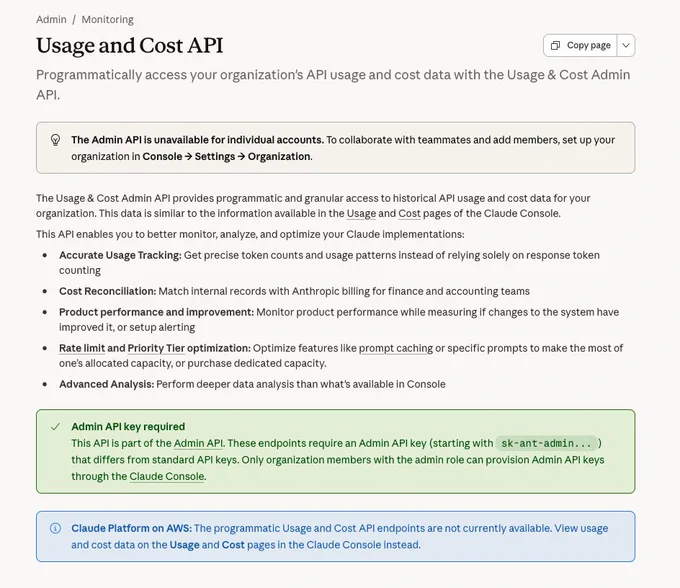680x588 pixels.
Task: Click 'Claude Platform on AWS:' label
Action: [x=131, y=528]
